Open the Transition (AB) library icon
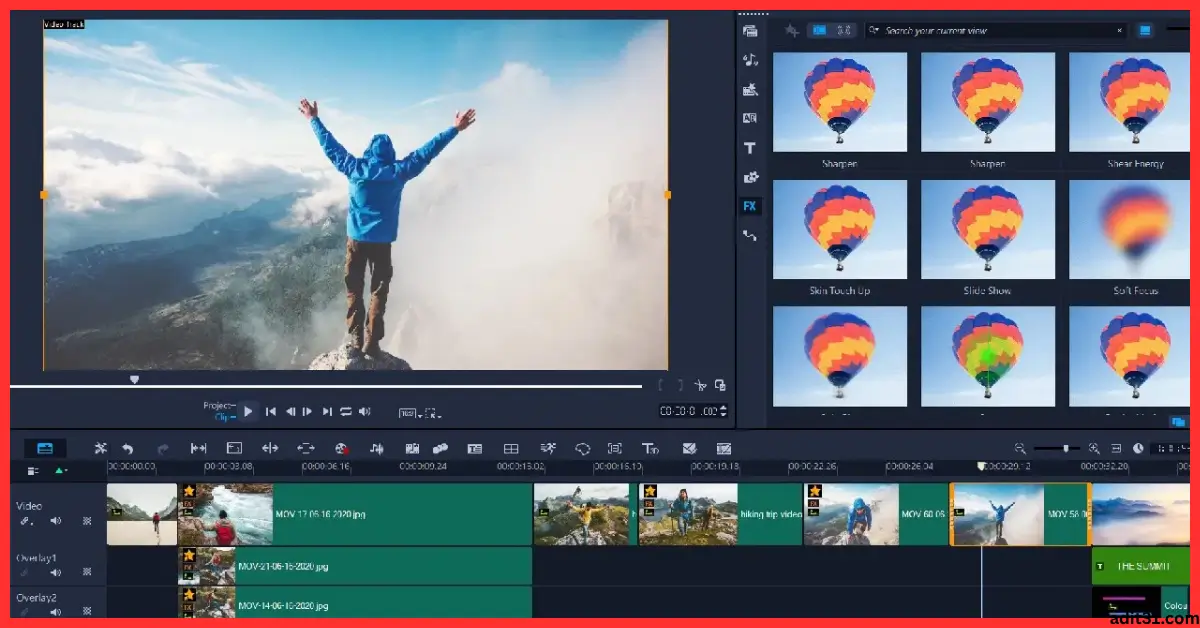 (x=750, y=118)
